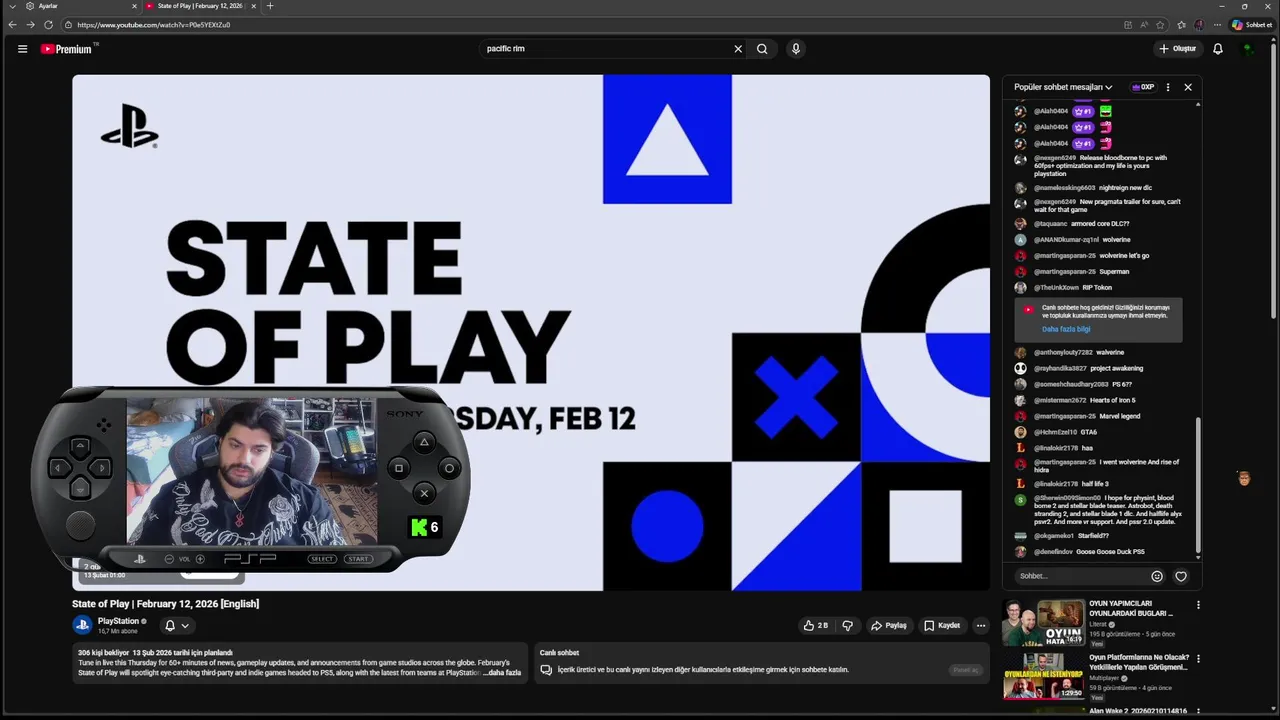Click the Canlı sohbet section heading
The image size is (1280, 720).
pyautogui.click(x=560, y=653)
